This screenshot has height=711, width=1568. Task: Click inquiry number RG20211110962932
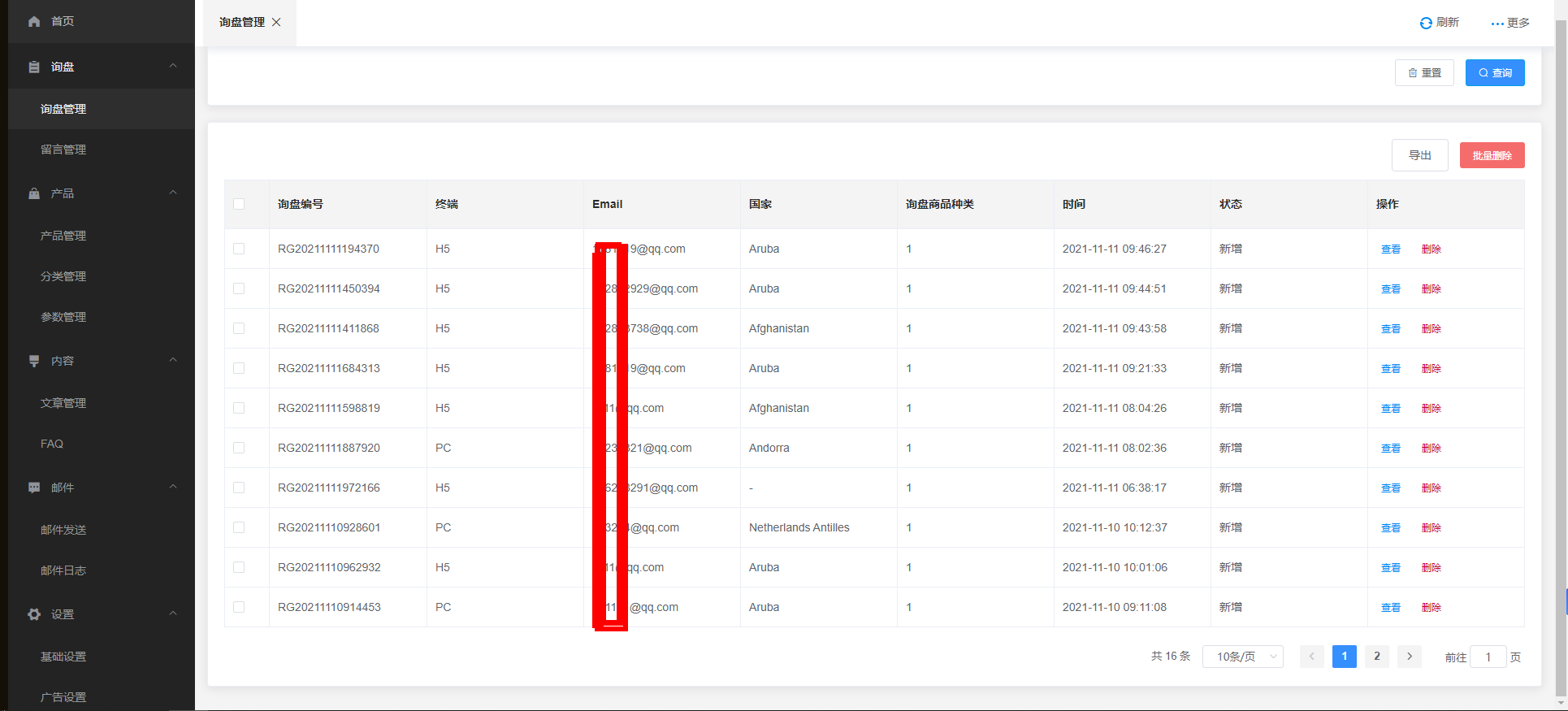(329, 567)
